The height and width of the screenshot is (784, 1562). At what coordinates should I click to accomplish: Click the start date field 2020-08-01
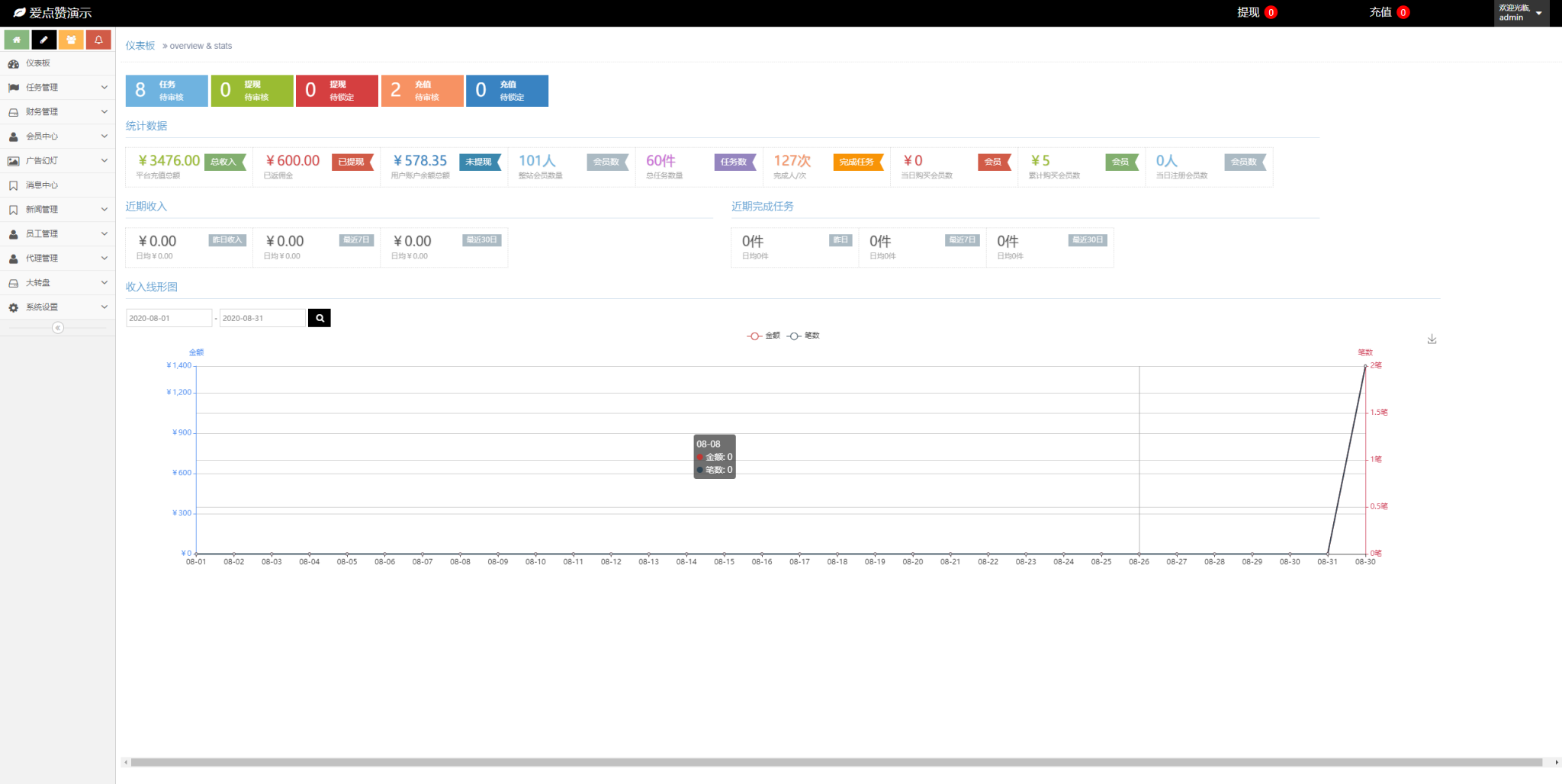[169, 318]
